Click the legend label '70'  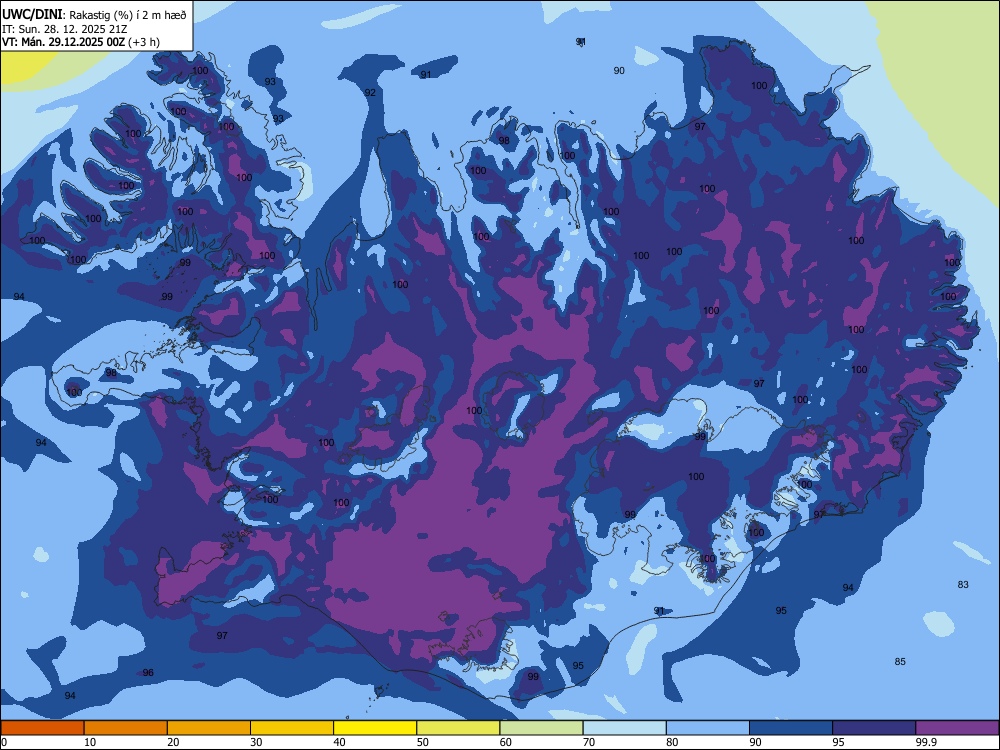(589, 742)
